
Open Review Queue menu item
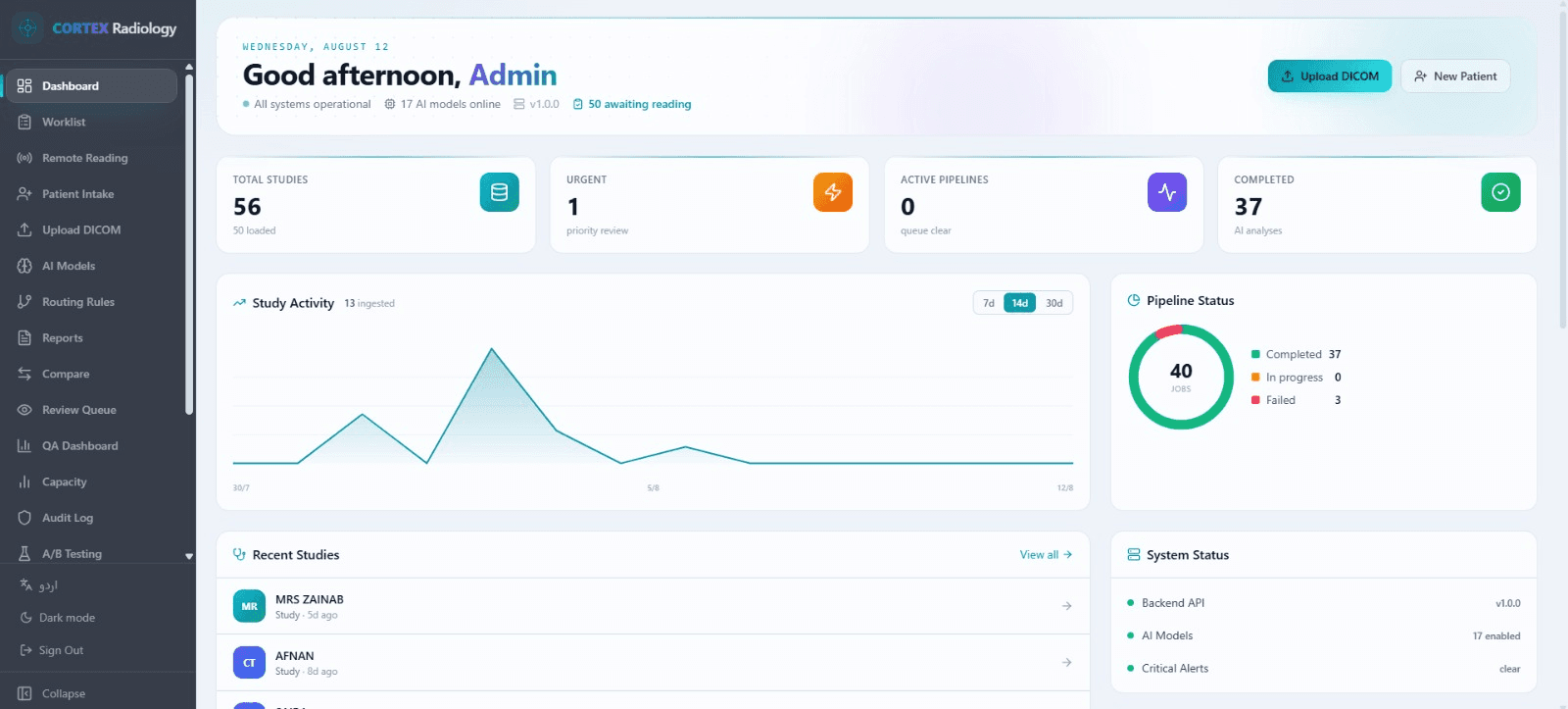(92, 410)
